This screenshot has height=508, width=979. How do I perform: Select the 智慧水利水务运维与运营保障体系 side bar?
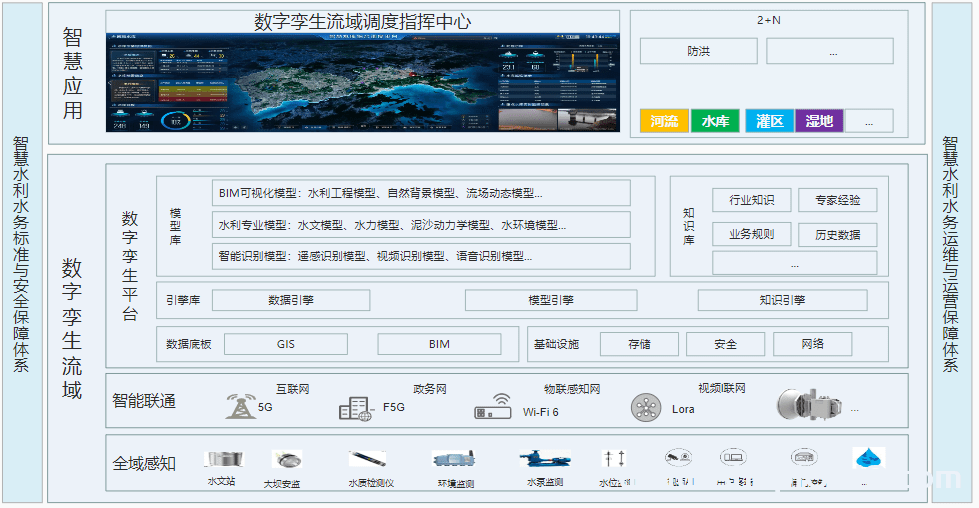(x=951, y=253)
